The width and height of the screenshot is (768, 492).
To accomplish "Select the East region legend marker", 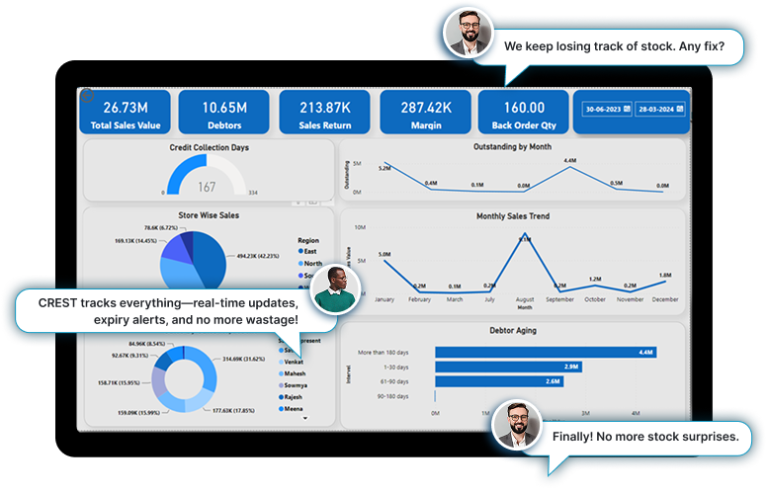I will point(300,251).
